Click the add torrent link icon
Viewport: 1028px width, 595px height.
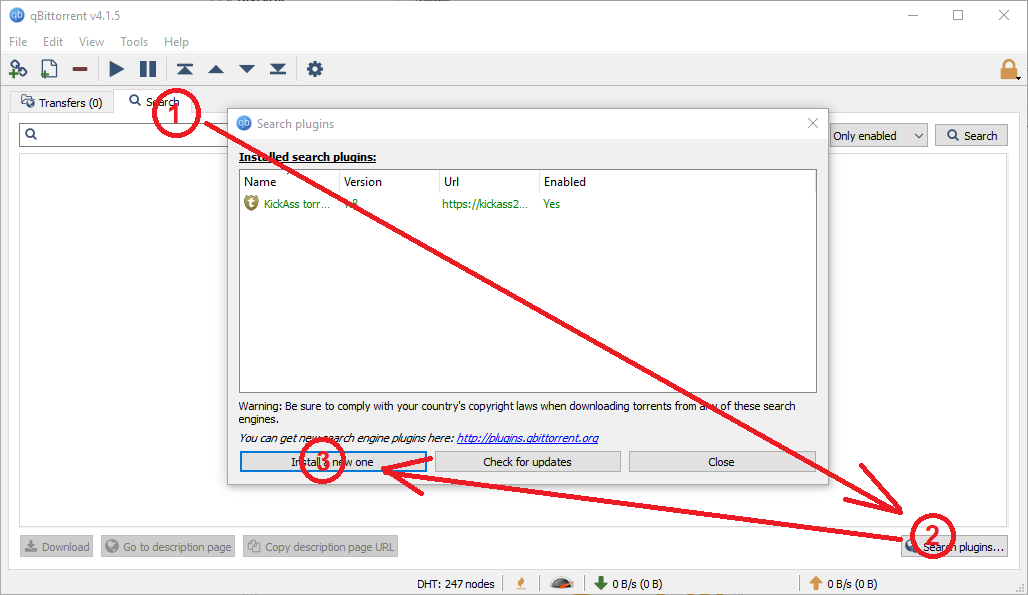click(18, 69)
